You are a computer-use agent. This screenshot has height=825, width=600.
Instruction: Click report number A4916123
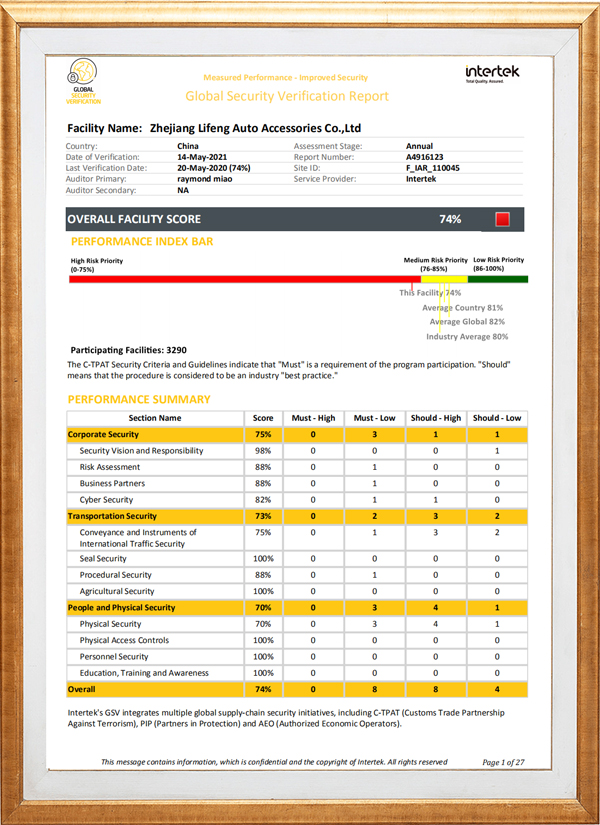[428, 157]
